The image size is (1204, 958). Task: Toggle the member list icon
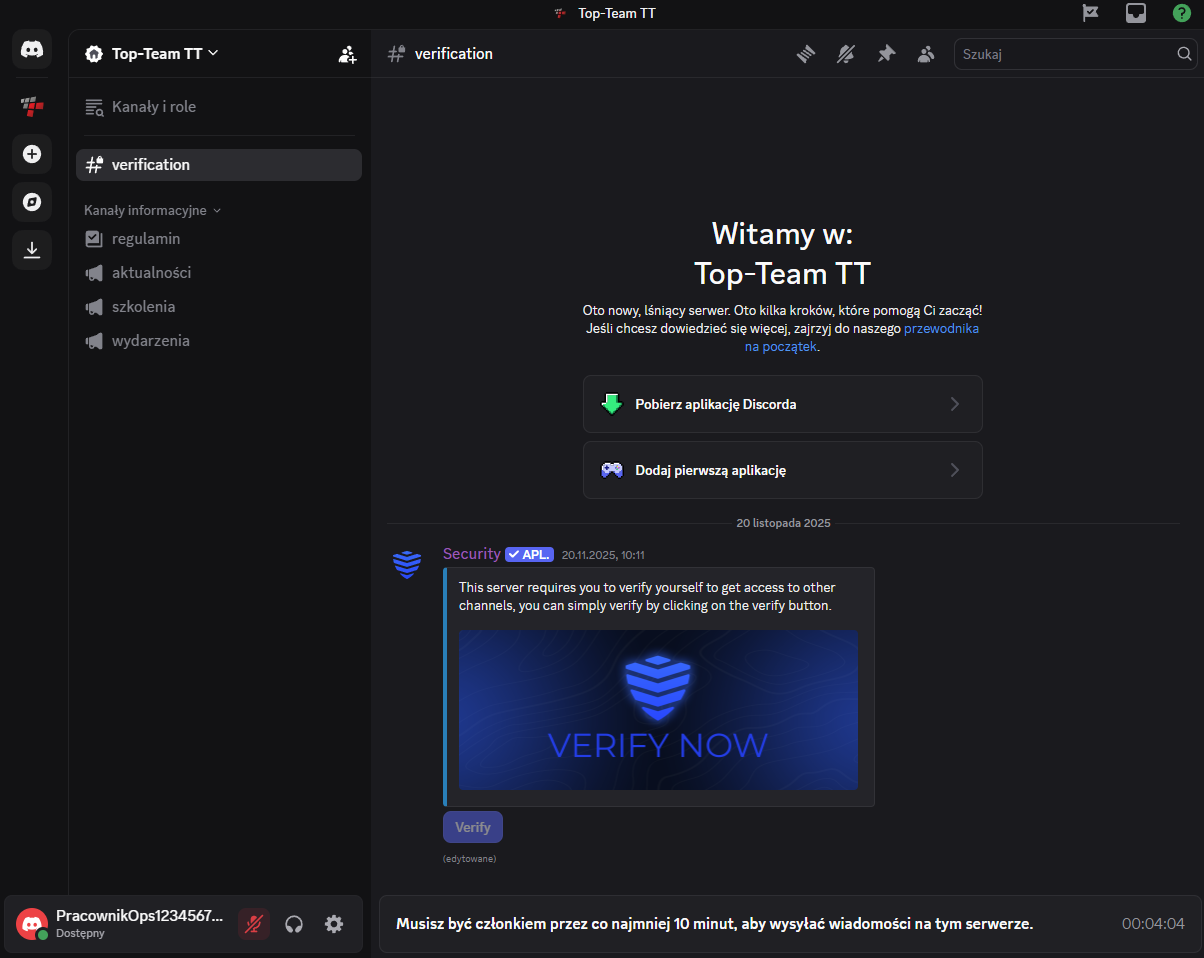point(926,54)
